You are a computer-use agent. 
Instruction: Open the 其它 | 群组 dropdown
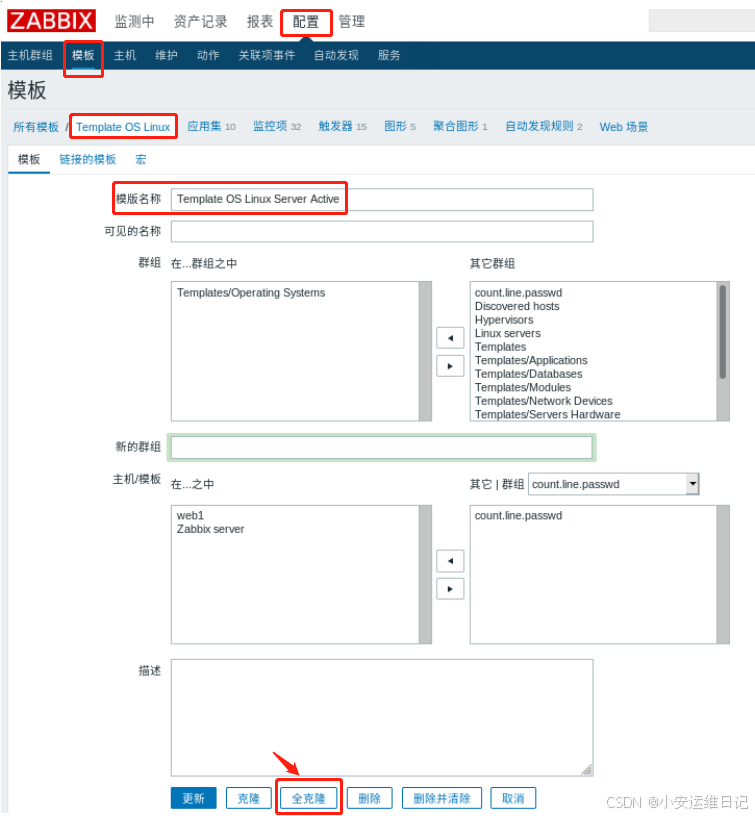[613, 484]
